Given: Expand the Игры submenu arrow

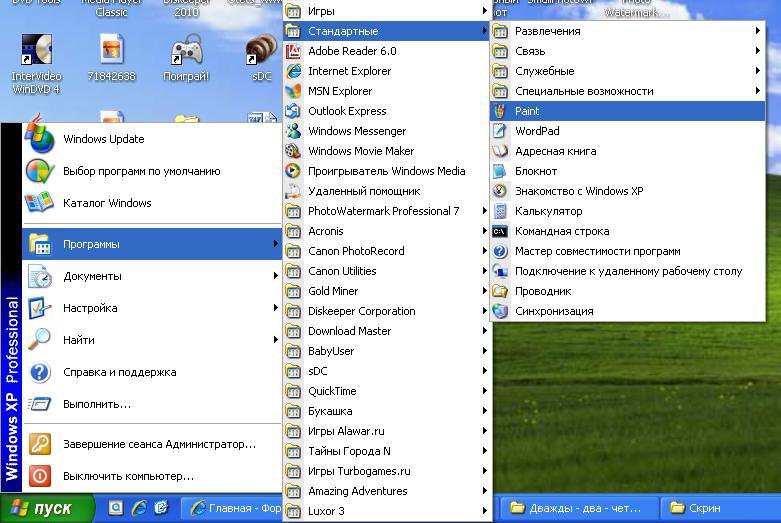Looking at the screenshot, I should click(485, 11).
